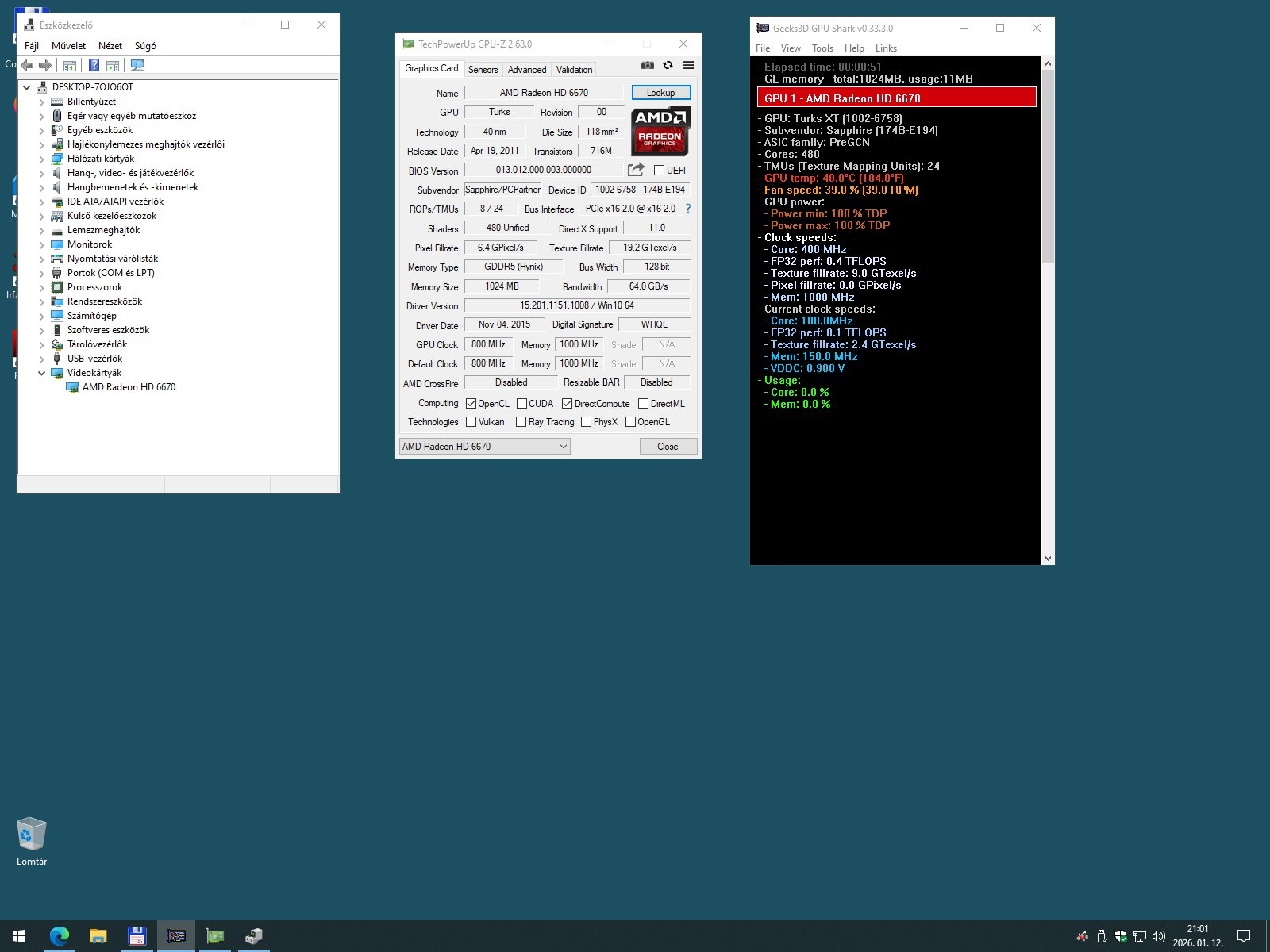Image resolution: width=1270 pixels, height=952 pixels.
Task: Expand the Hálózati kártyák category
Action: pos(42,159)
